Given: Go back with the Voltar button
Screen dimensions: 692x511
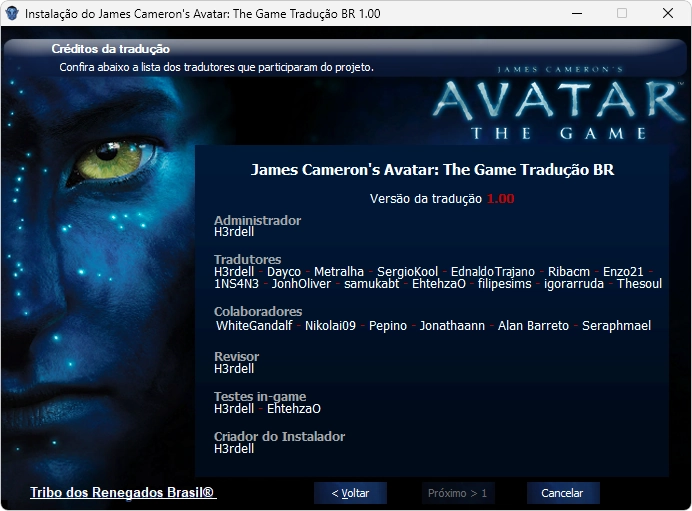Looking at the screenshot, I should (x=350, y=493).
